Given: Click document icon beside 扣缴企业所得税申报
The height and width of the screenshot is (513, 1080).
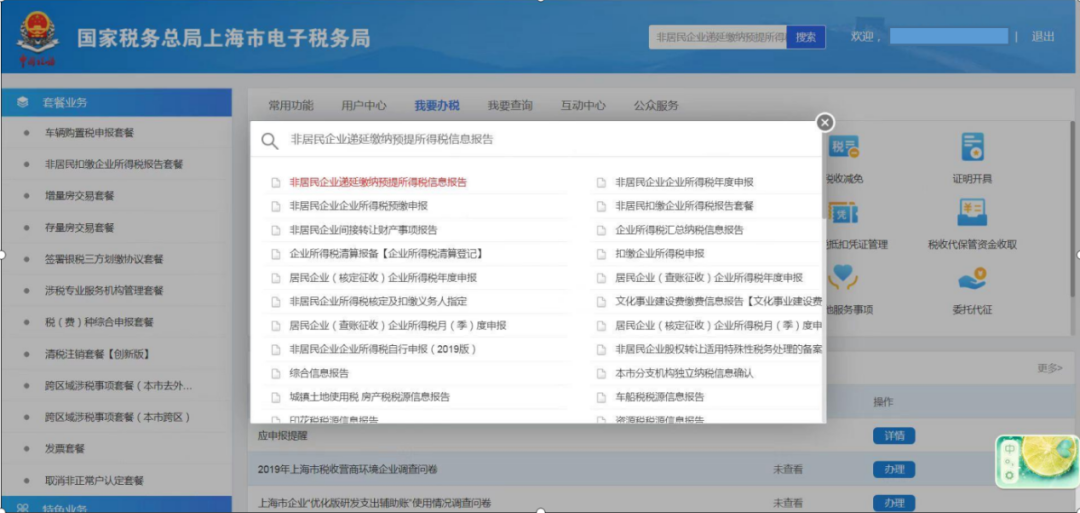Looking at the screenshot, I should tap(601, 254).
